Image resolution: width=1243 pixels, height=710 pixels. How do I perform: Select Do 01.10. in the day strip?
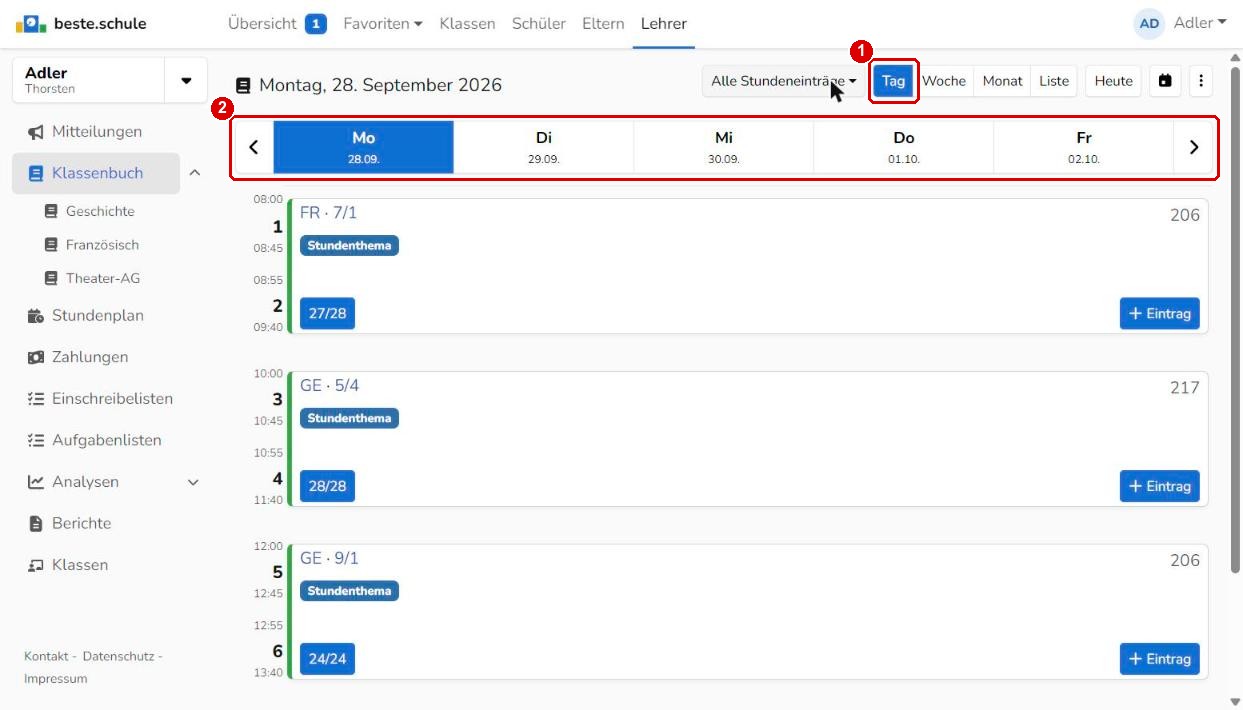[x=904, y=147]
